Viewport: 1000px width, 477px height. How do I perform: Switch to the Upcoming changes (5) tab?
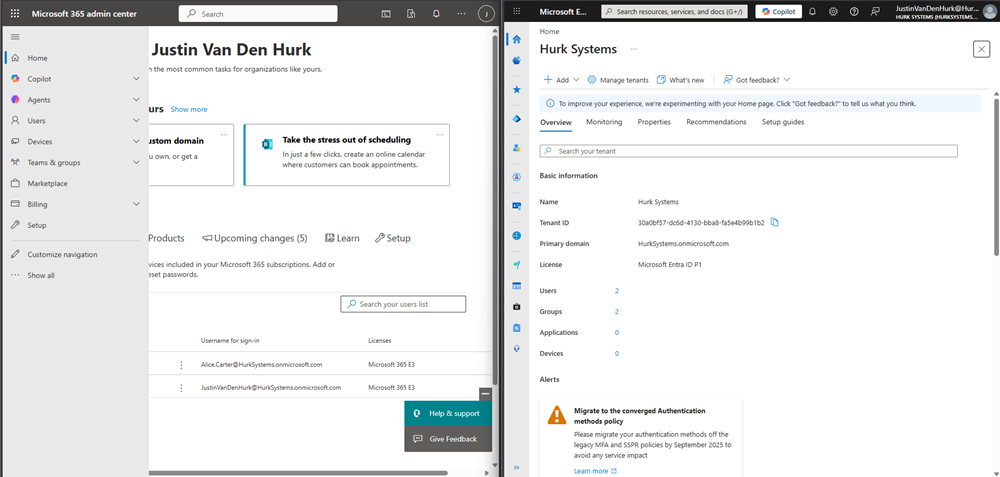click(x=254, y=238)
